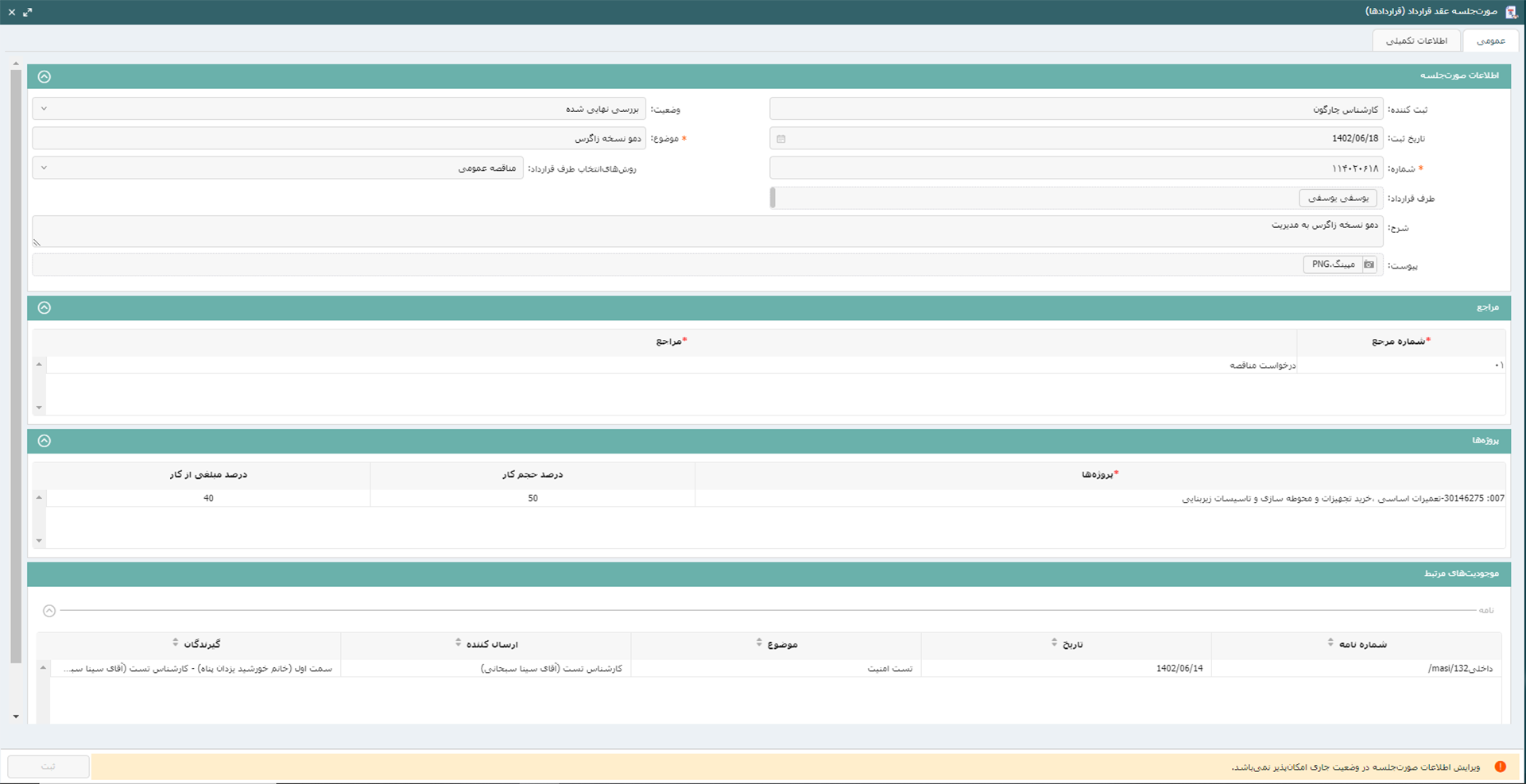The height and width of the screenshot is (784, 1526).
Task: Click the یوسفی یوسفی contract party tag
Action: 1338,198
